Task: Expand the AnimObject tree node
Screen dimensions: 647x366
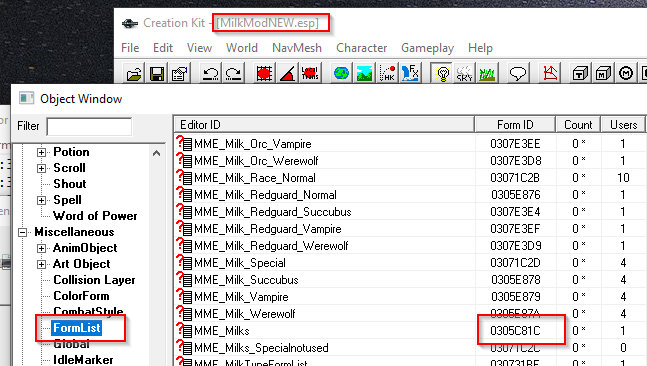Action: 41,248
